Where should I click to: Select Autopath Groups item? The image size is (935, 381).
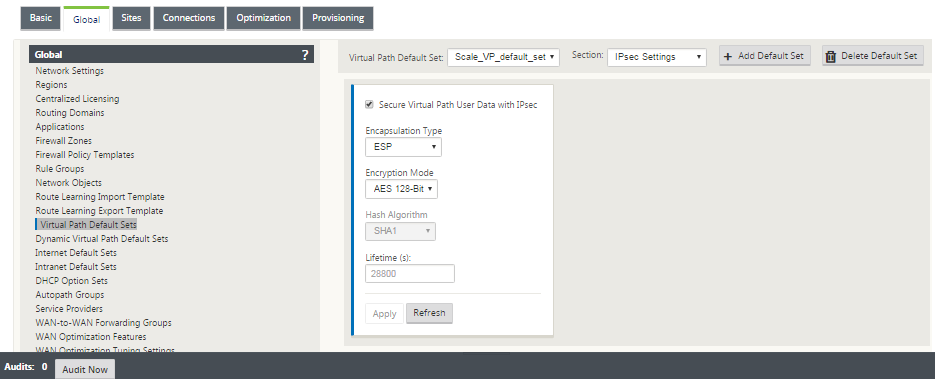pyautogui.click(x=70, y=295)
